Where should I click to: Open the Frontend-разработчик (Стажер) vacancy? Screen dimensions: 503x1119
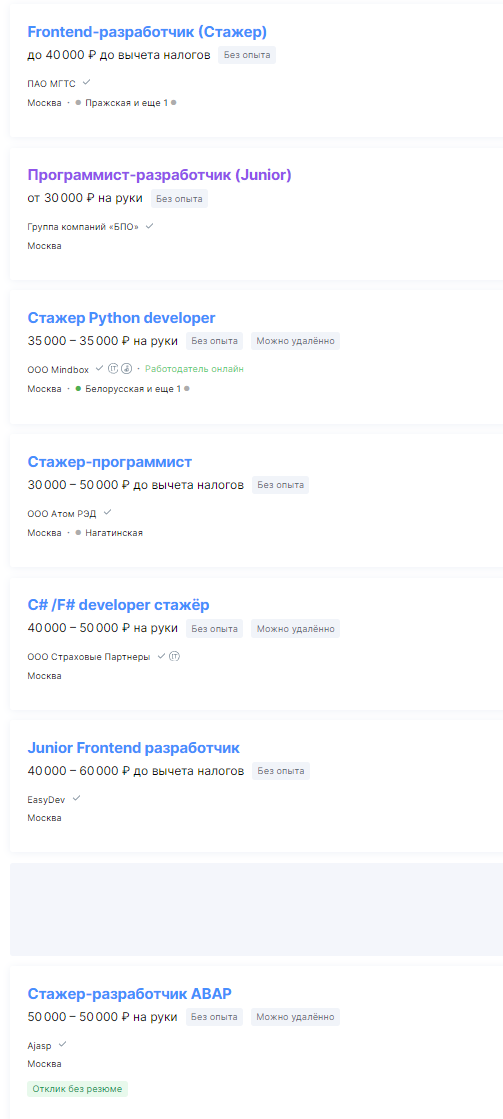[147, 32]
